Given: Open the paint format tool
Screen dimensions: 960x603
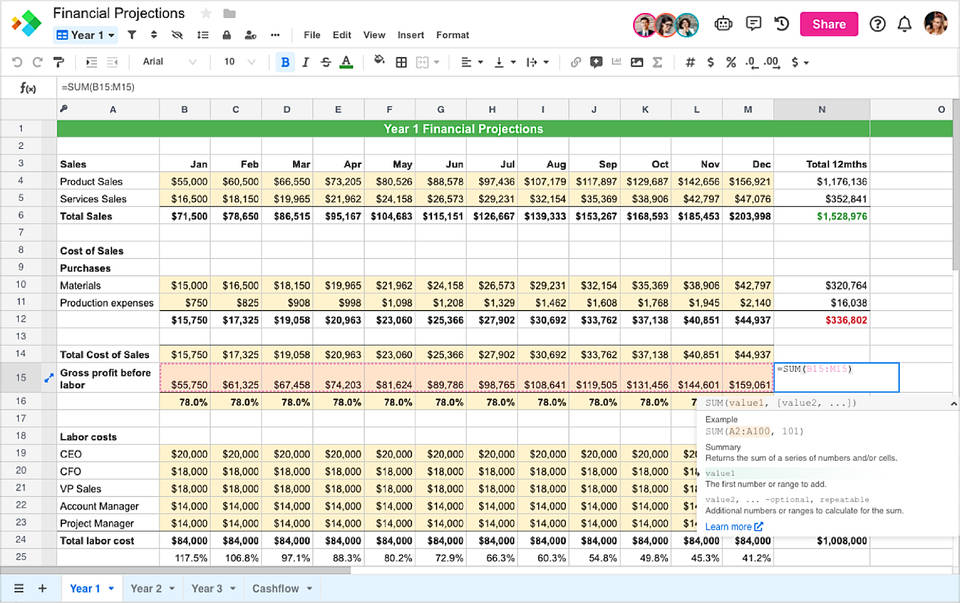Looking at the screenshot, I should (x=58, y=62).
